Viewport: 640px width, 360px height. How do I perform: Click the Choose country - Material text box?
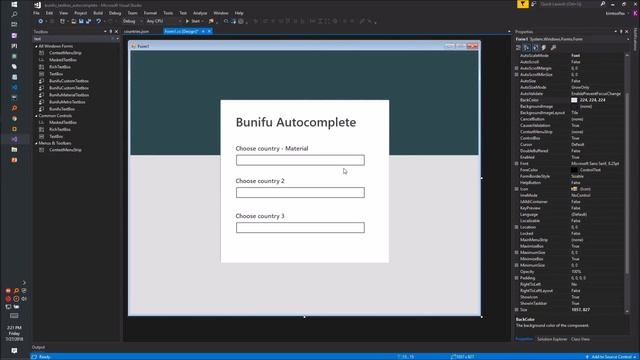coord(300,160)
